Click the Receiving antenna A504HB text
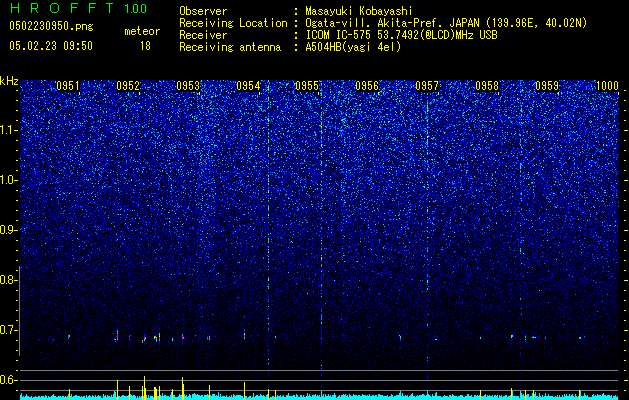629x400 pixels. pyautogui.click(x=353, y=47)
